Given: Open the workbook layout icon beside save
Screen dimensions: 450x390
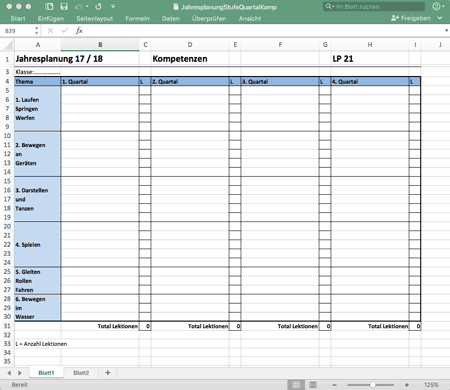Looking at the screenshot, I should (49, 7).
